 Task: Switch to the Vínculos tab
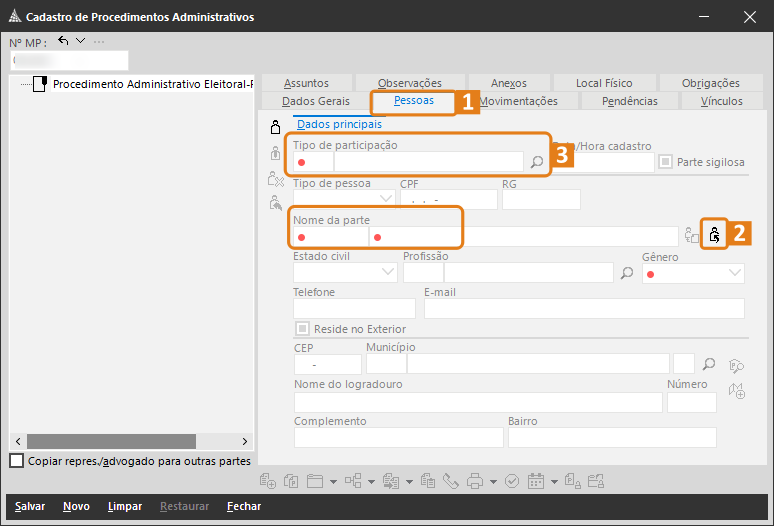722,101
